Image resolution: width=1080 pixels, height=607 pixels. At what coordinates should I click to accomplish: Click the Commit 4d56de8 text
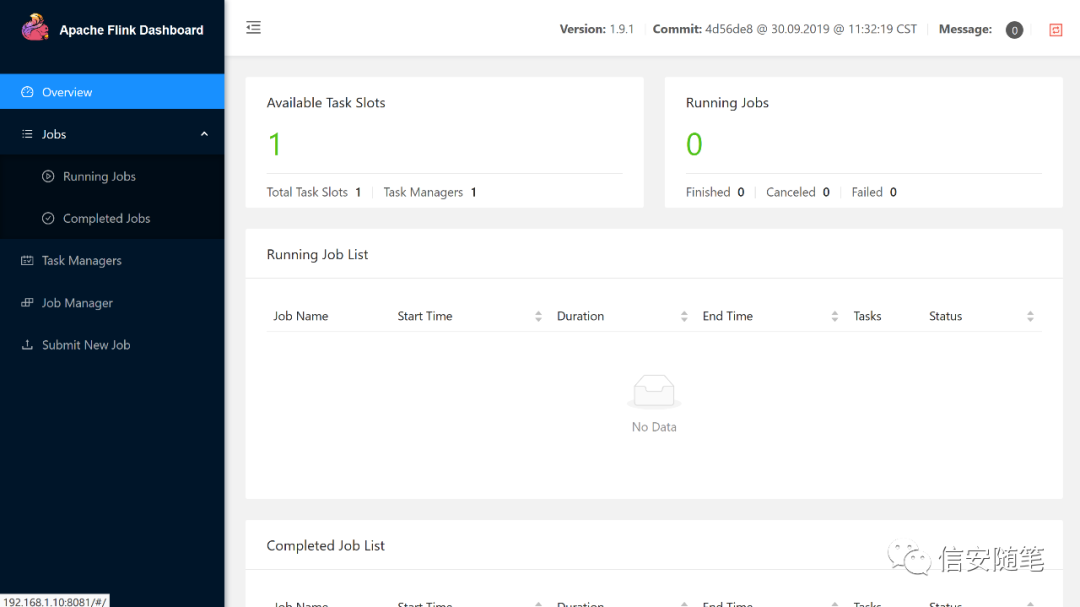[785, 29]
